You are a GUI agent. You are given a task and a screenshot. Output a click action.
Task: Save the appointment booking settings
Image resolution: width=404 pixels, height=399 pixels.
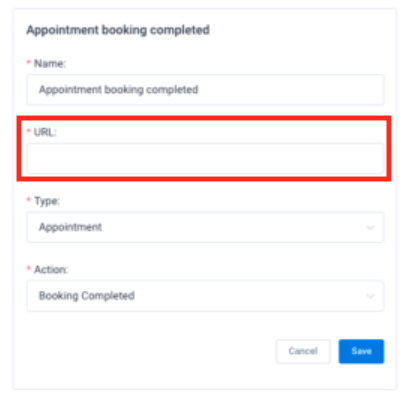(x=361, y=351)
